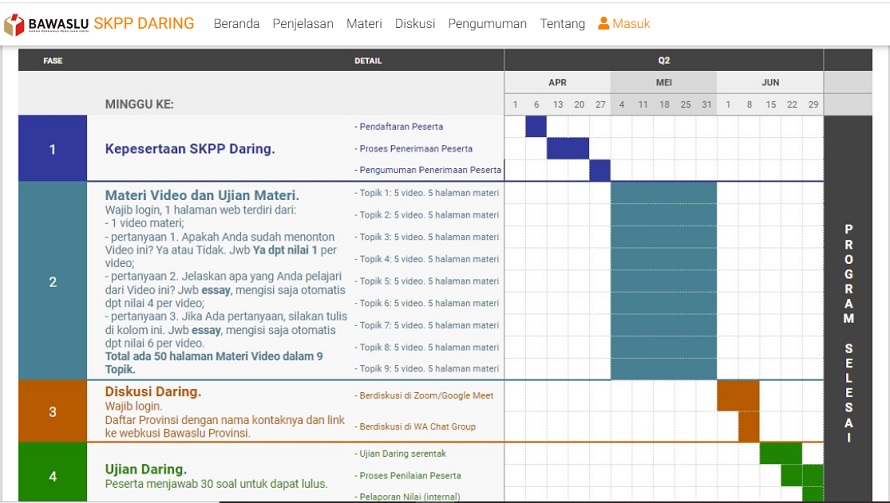Click the Bawaslu logo icon
Viewport: 890px width, 503px height.
tap(14, 24)
